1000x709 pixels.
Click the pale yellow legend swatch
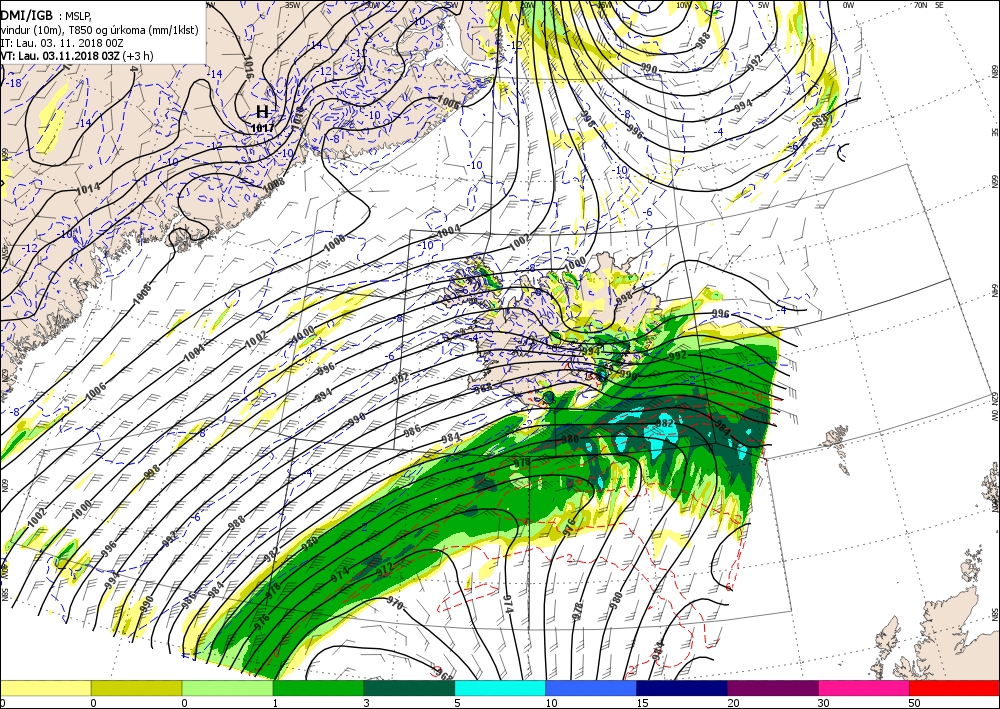45,688
